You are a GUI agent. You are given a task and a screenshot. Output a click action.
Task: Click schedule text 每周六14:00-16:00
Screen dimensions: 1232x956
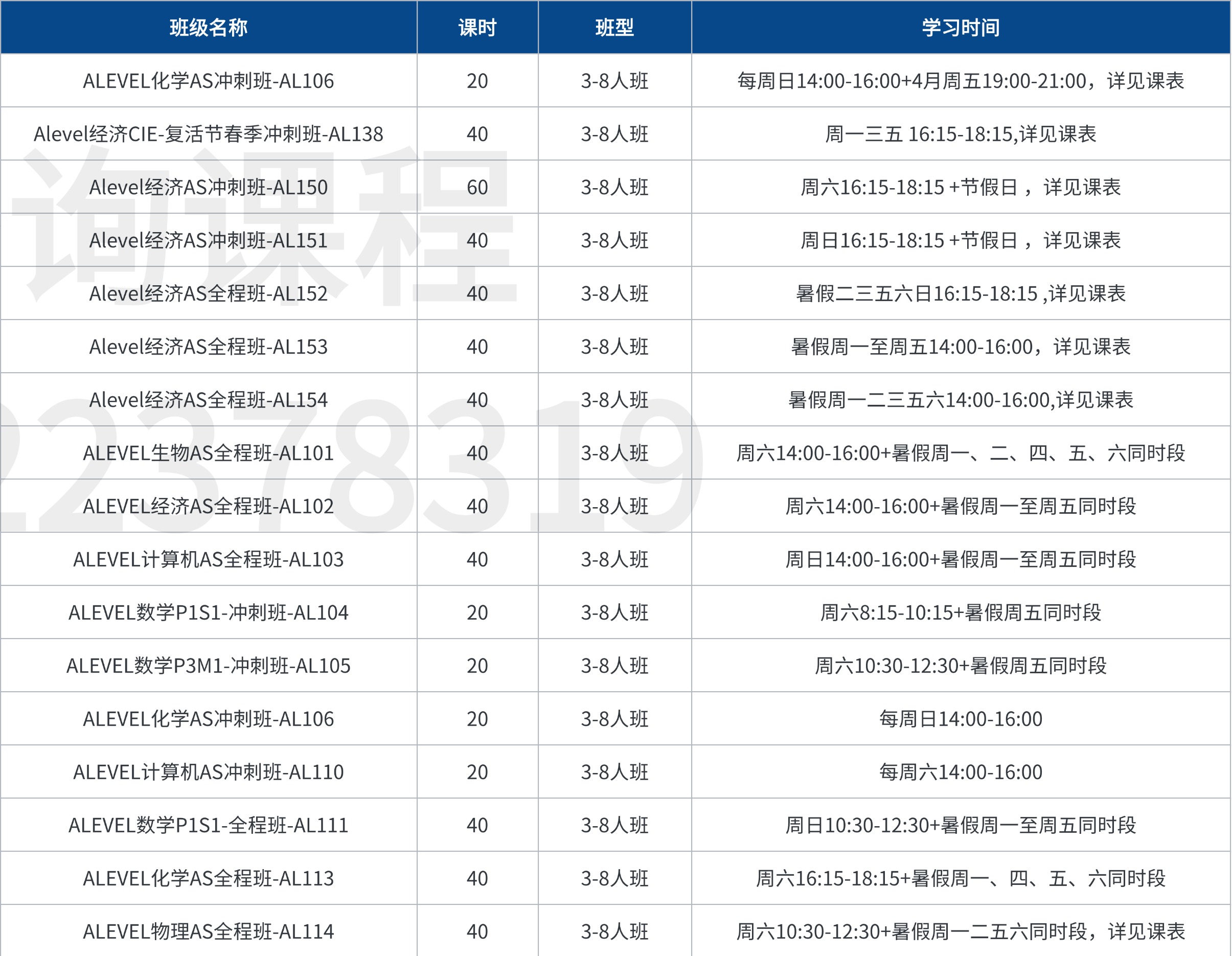[960, 772]
